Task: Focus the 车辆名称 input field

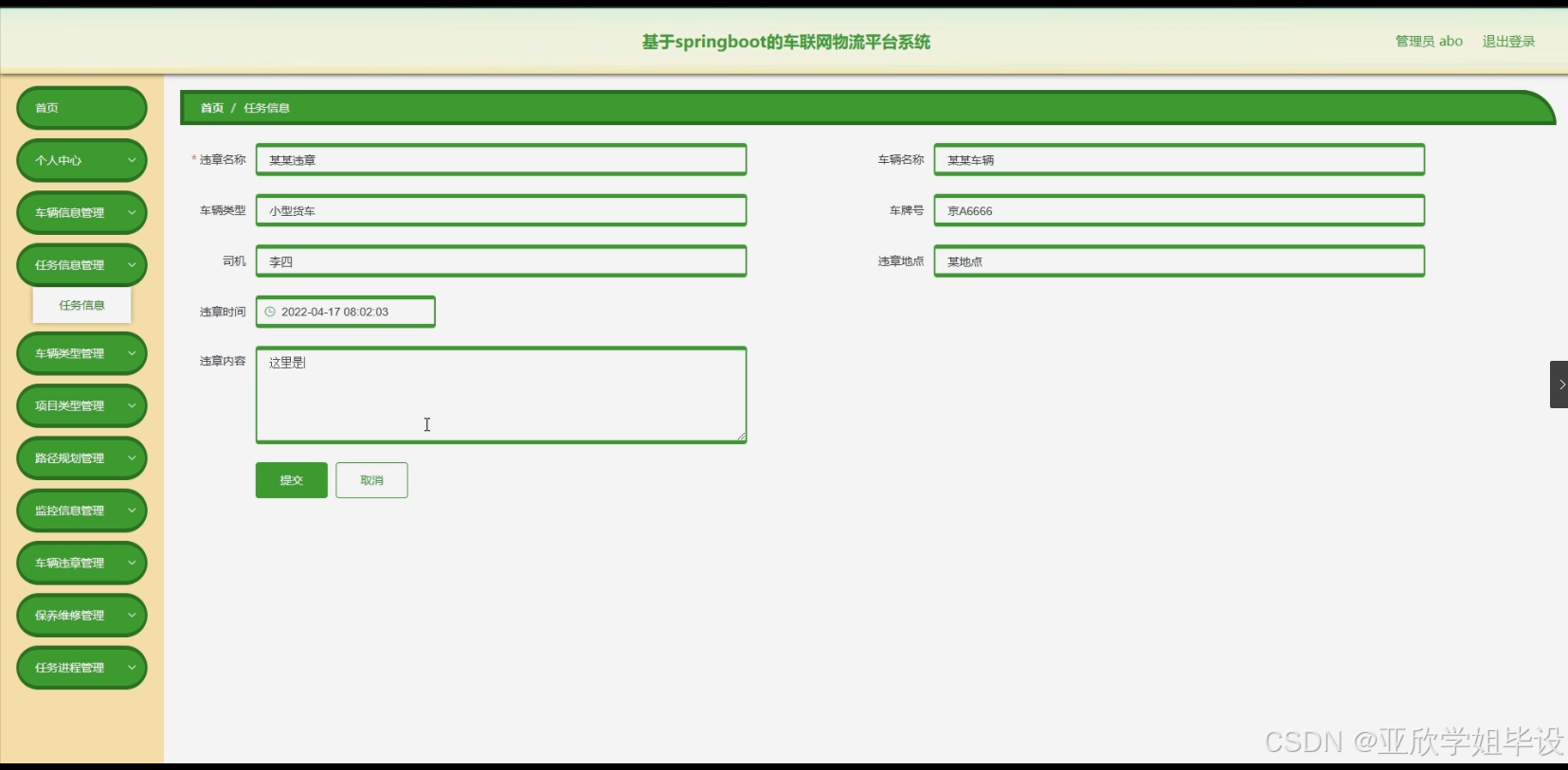Action: point(1180,159)
